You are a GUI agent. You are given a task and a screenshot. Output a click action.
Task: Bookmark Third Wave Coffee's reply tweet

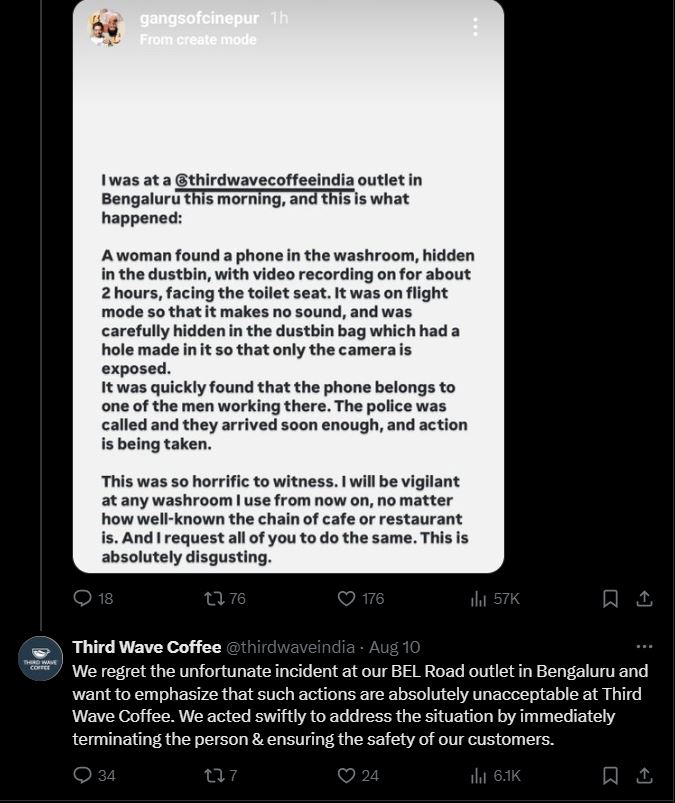point(610,775)
